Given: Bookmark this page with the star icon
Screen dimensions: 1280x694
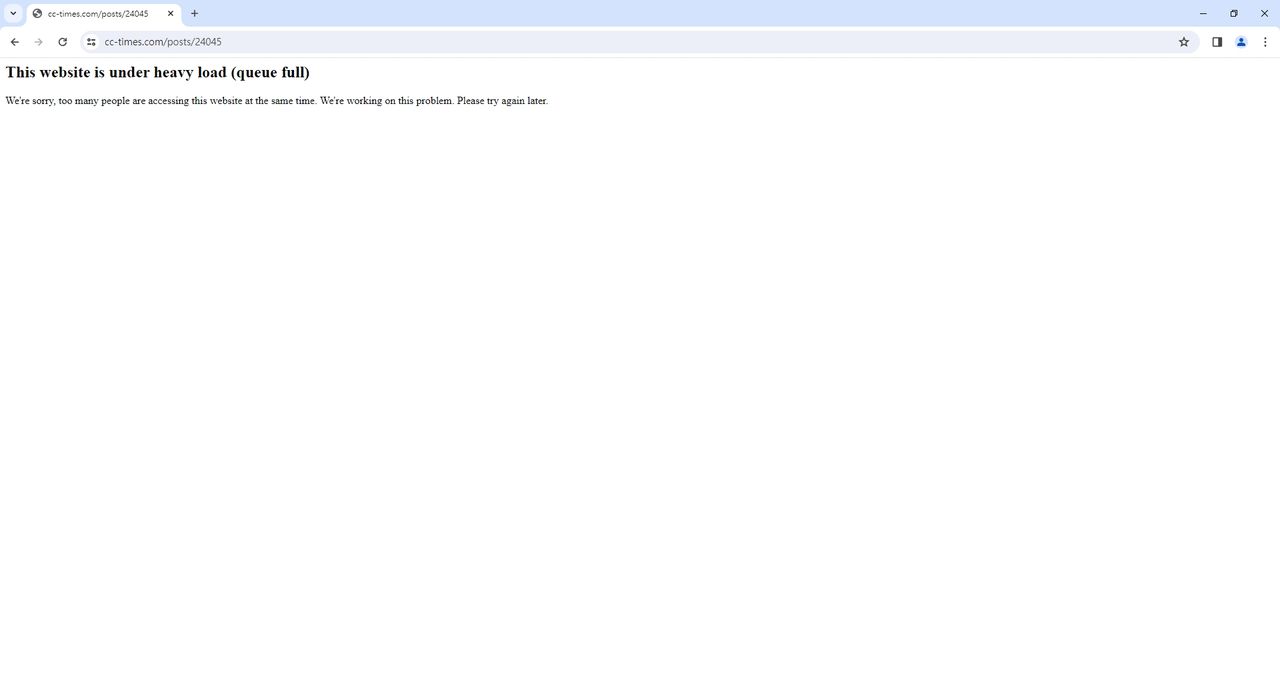Looking at the screenshot, I should pos(1184,42).
